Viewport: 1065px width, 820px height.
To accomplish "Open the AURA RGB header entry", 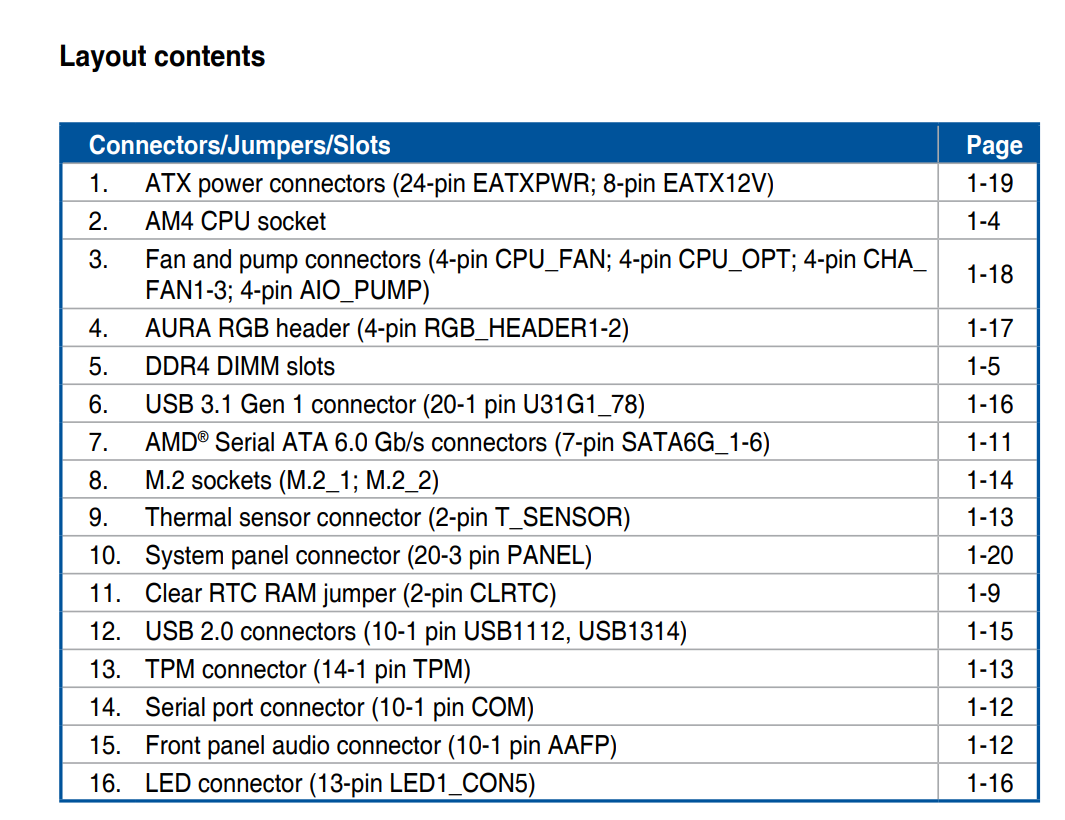I will pyautogui.click(x=386, y=328).
